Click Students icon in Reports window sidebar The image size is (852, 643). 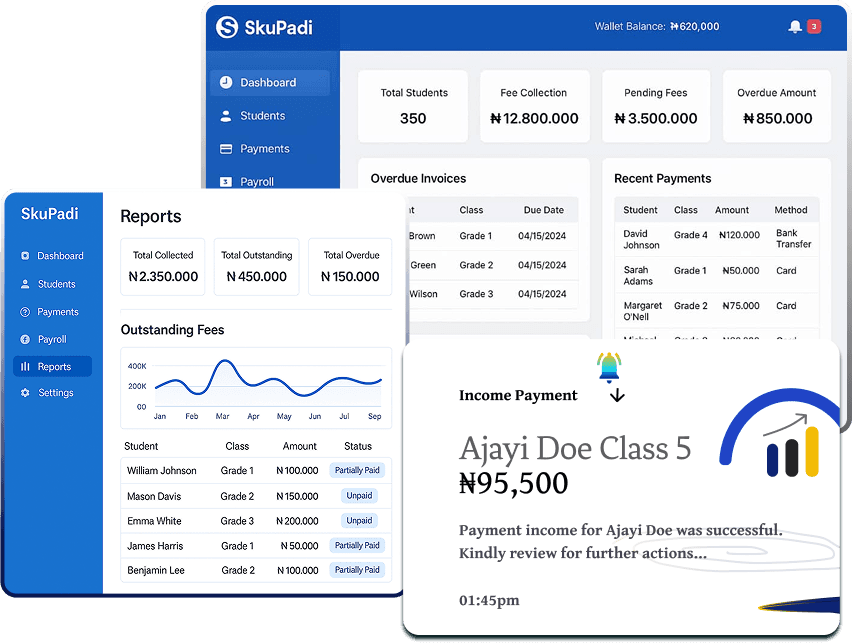point(25,284)
